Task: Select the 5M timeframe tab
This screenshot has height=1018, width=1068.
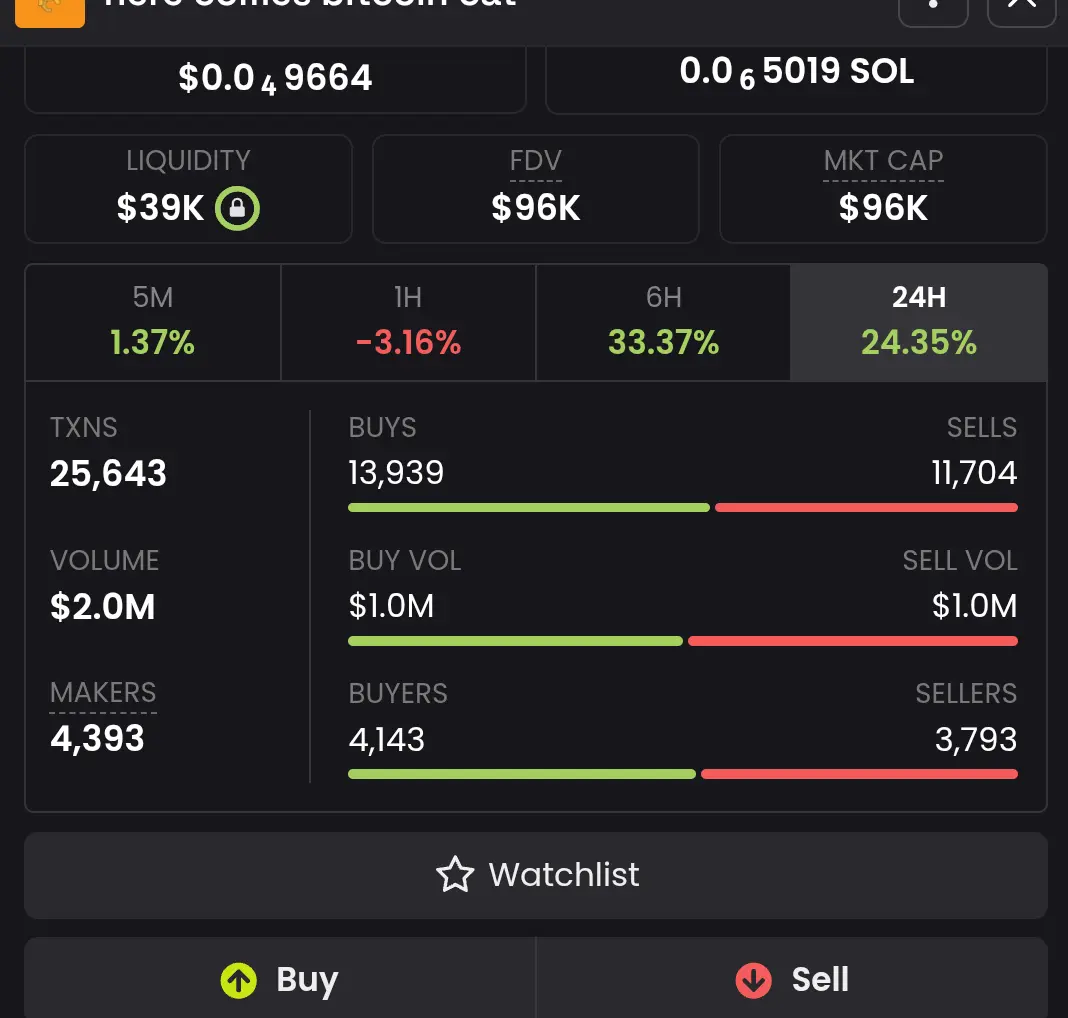Action: [x=153, y=322]
